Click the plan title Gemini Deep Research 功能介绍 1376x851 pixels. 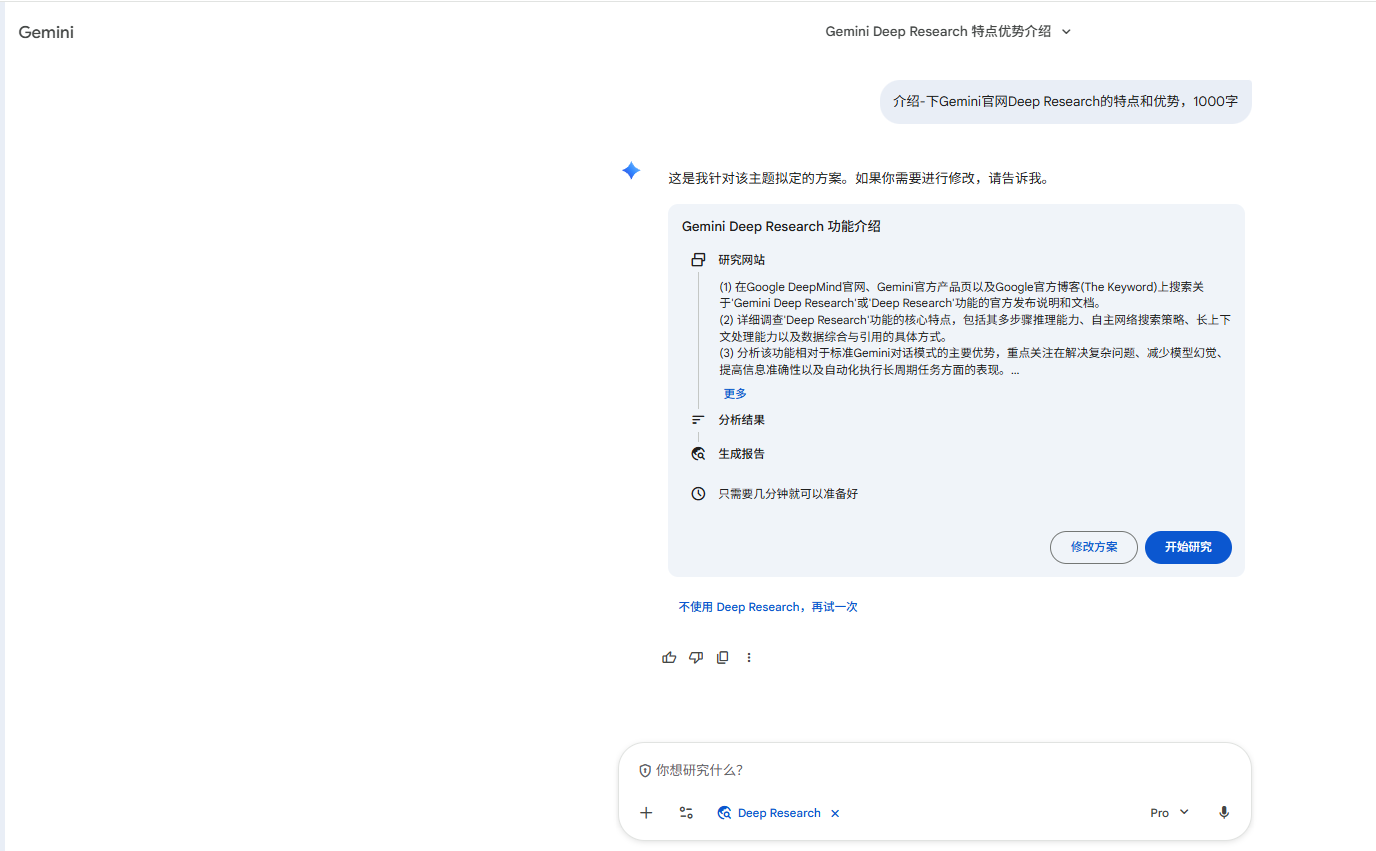pos(781,227)
